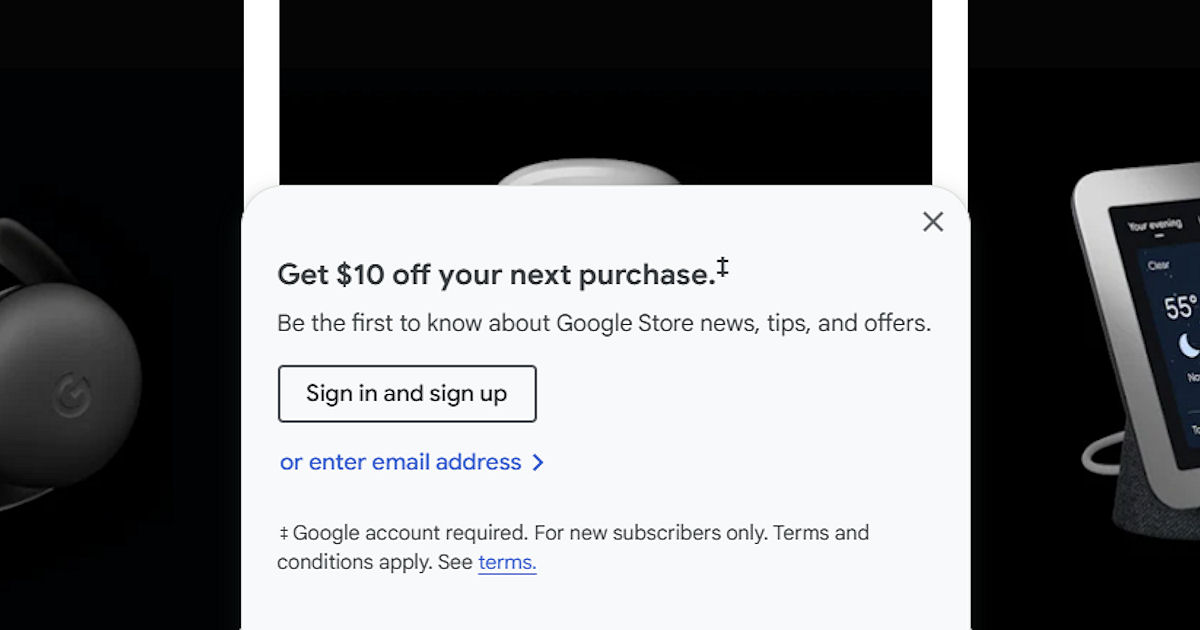Open the terms link in footnote

click(x=507, y=562)
